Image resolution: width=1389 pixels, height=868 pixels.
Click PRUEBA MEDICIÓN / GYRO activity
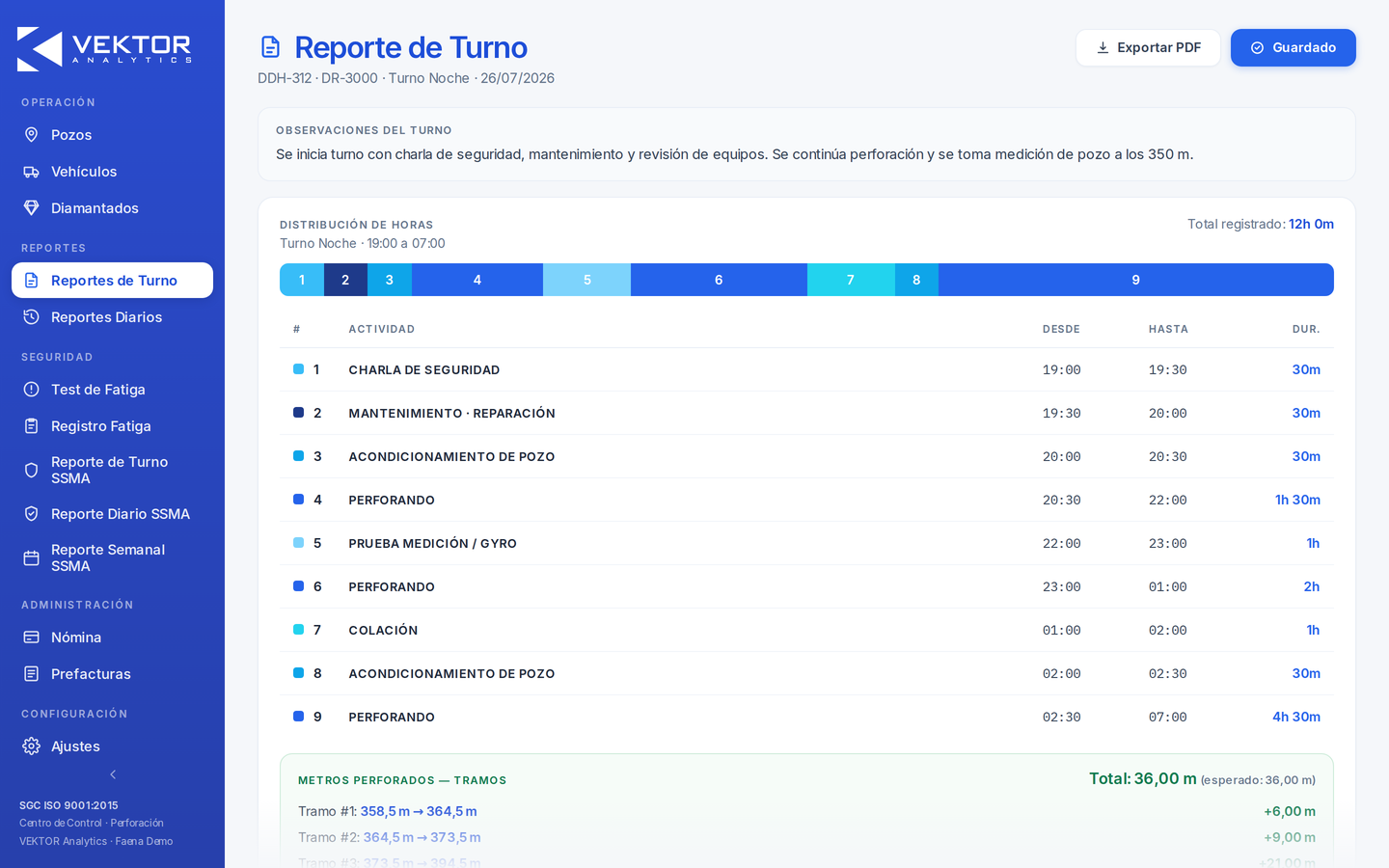(432, 544)
